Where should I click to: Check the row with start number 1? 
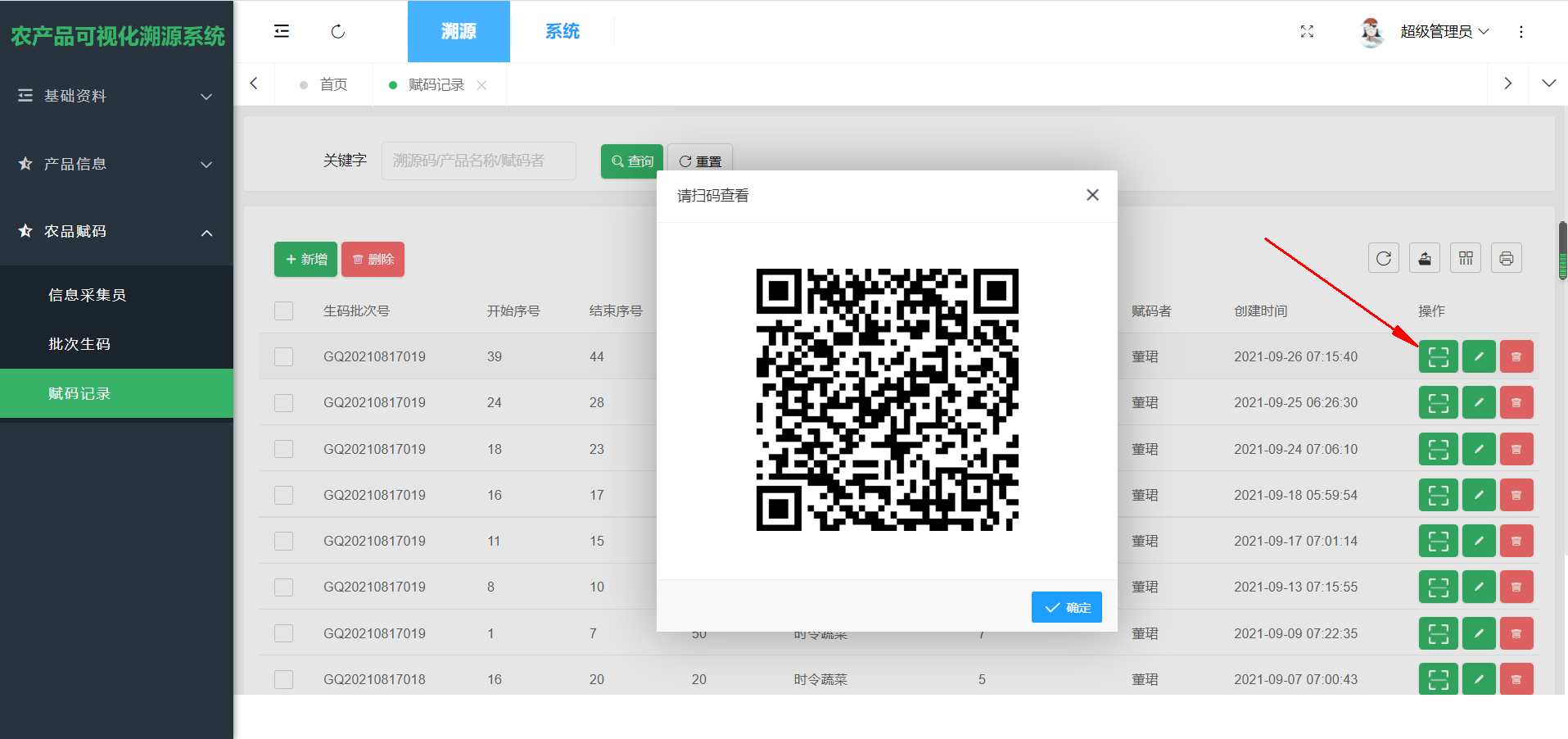pyautogui.click(x=283, y=633)
